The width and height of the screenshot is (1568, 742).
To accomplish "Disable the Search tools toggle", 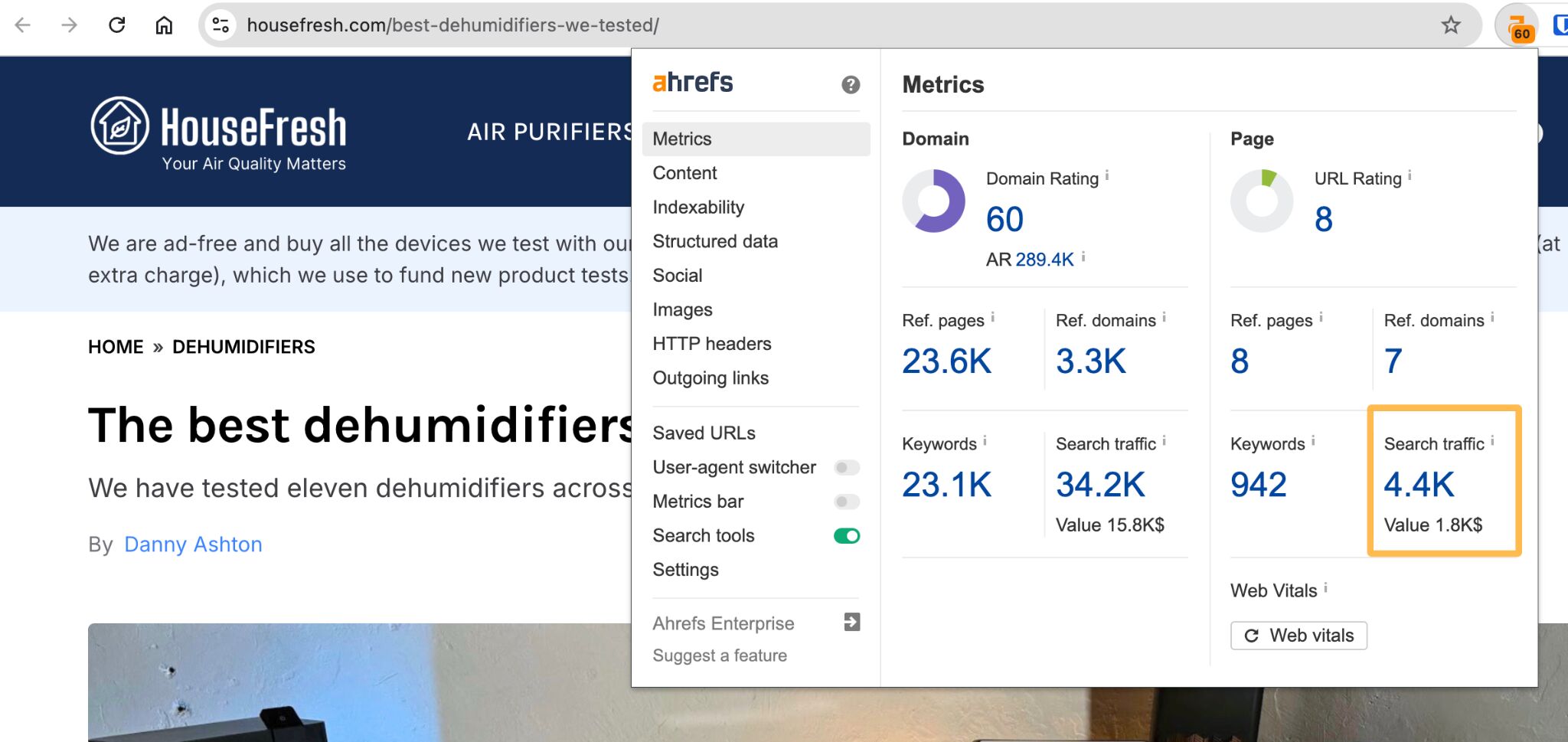I will [845, 536].
